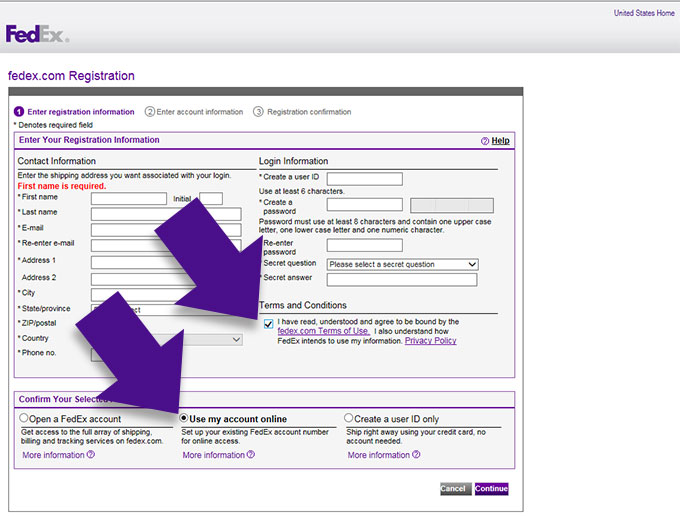Image resolution: width=680 pixels, height=516 pixels.
Task: Click the FedEx logo
Action: point(37,35)
